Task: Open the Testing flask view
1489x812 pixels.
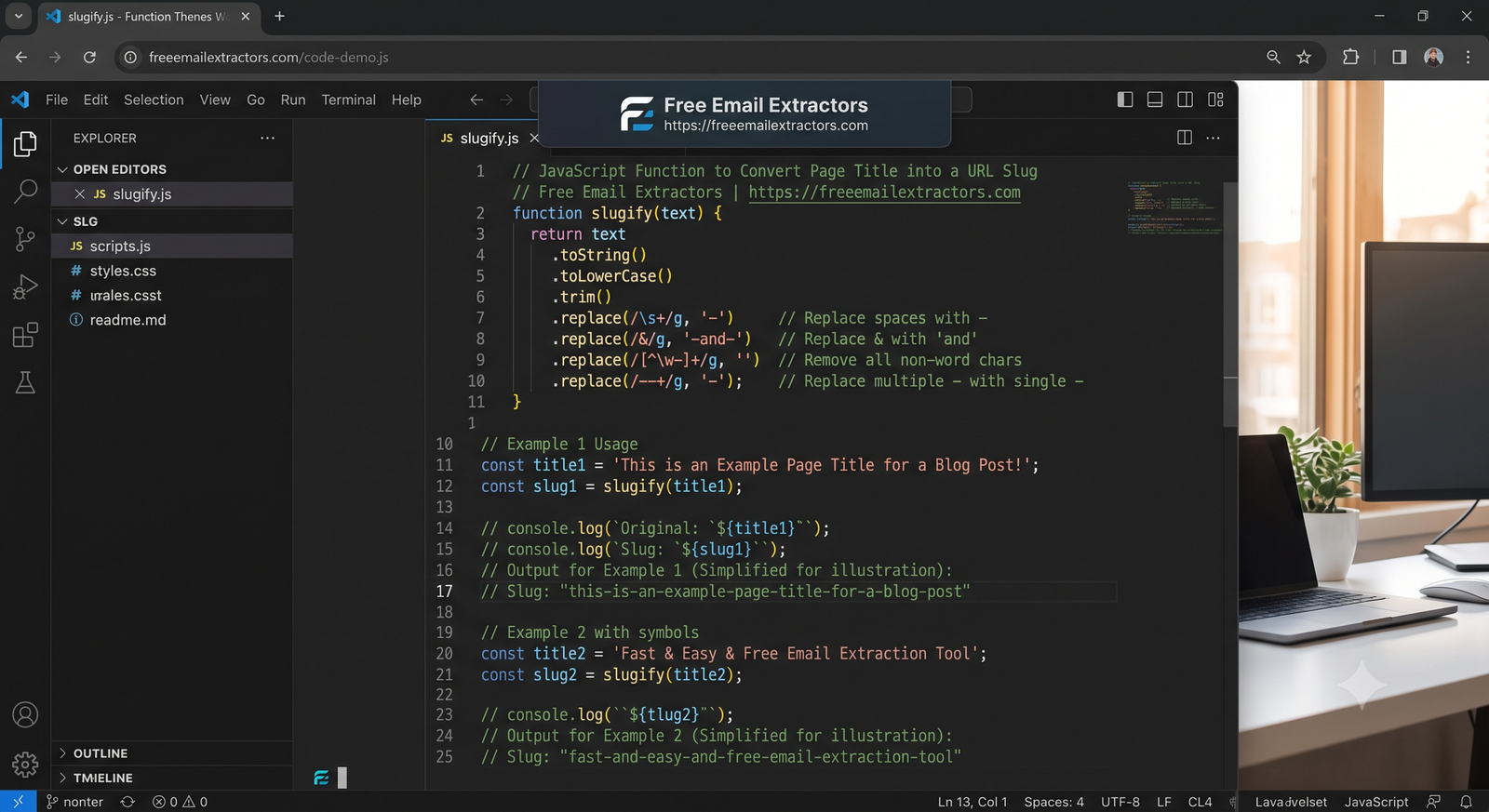Action: pyautogui.click(x=25, y=382)
